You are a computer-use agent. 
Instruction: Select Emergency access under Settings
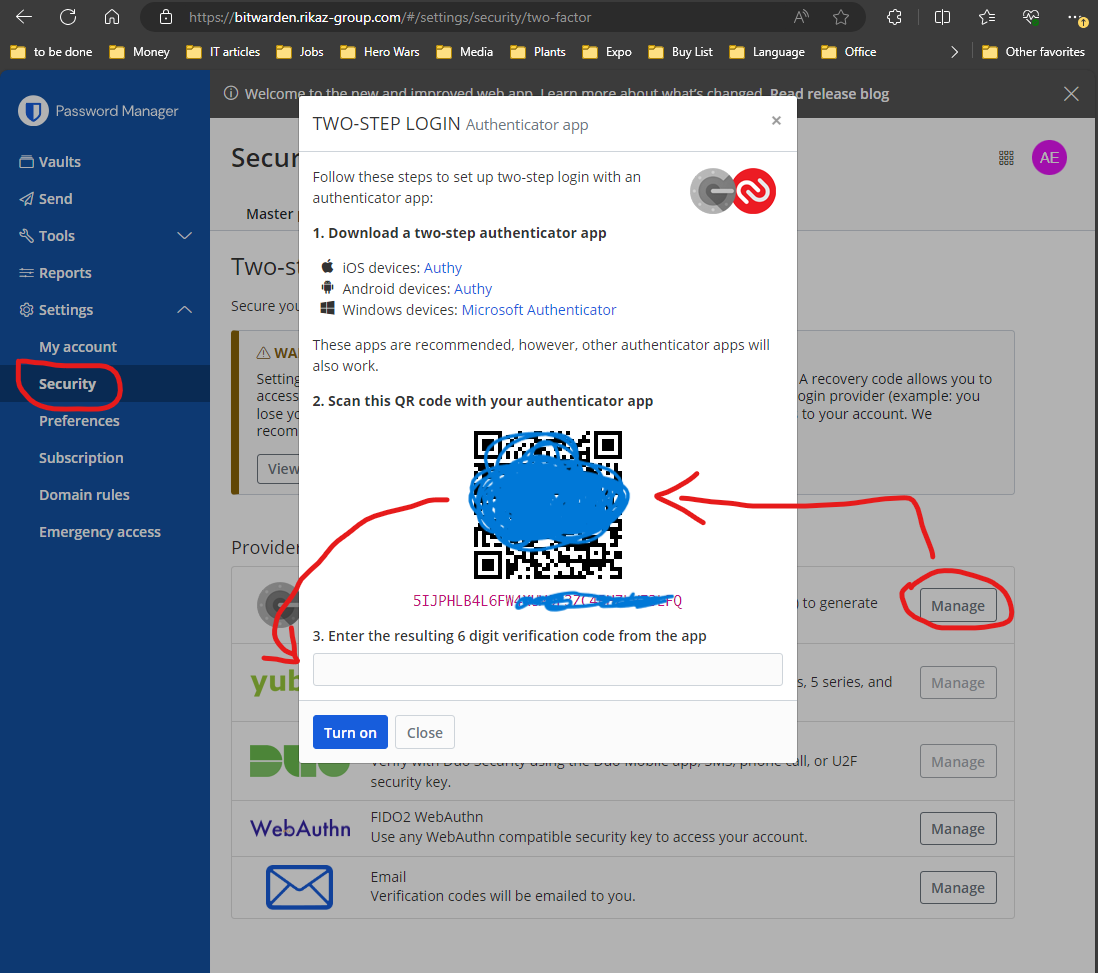99,532
